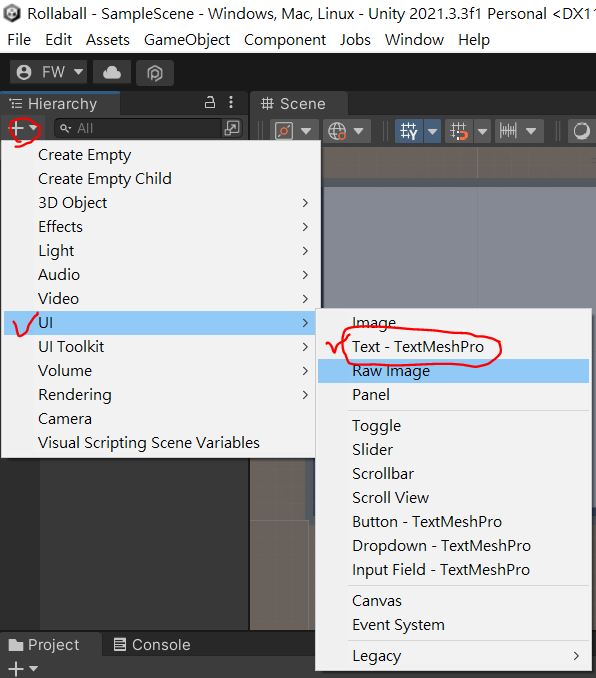This screenshot has width=596, height=678.
Task: Select Raw Image in UI submenu
Action: [453, 371]
